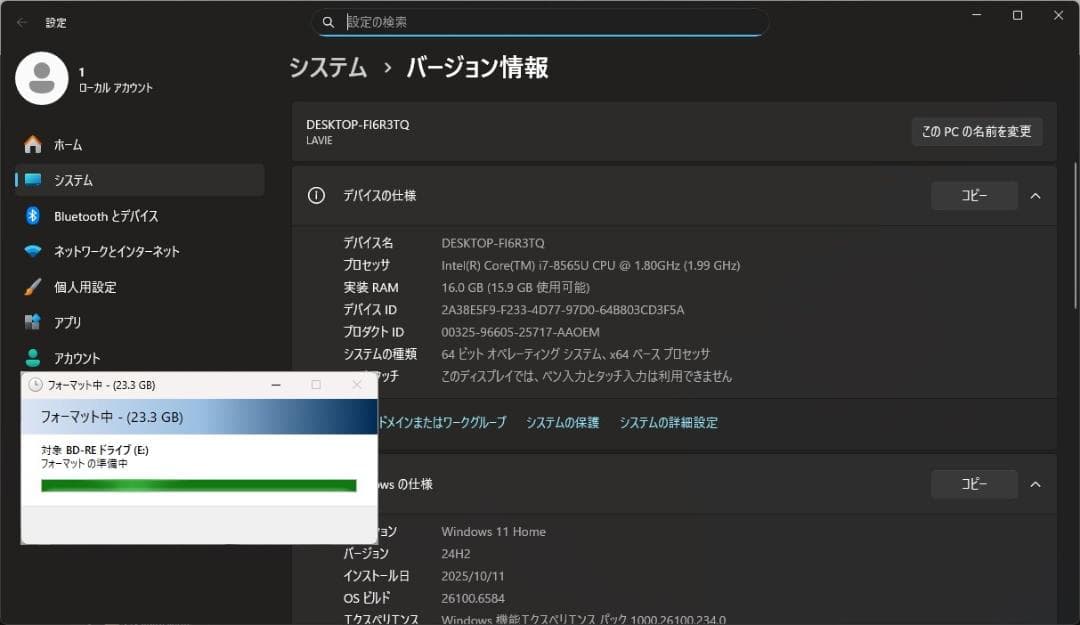The height and width of the screenshot is (625, 1080).
Task: Click the Wi-Fi icon for ネットワークとインターネット
Action: coord(30,251)
